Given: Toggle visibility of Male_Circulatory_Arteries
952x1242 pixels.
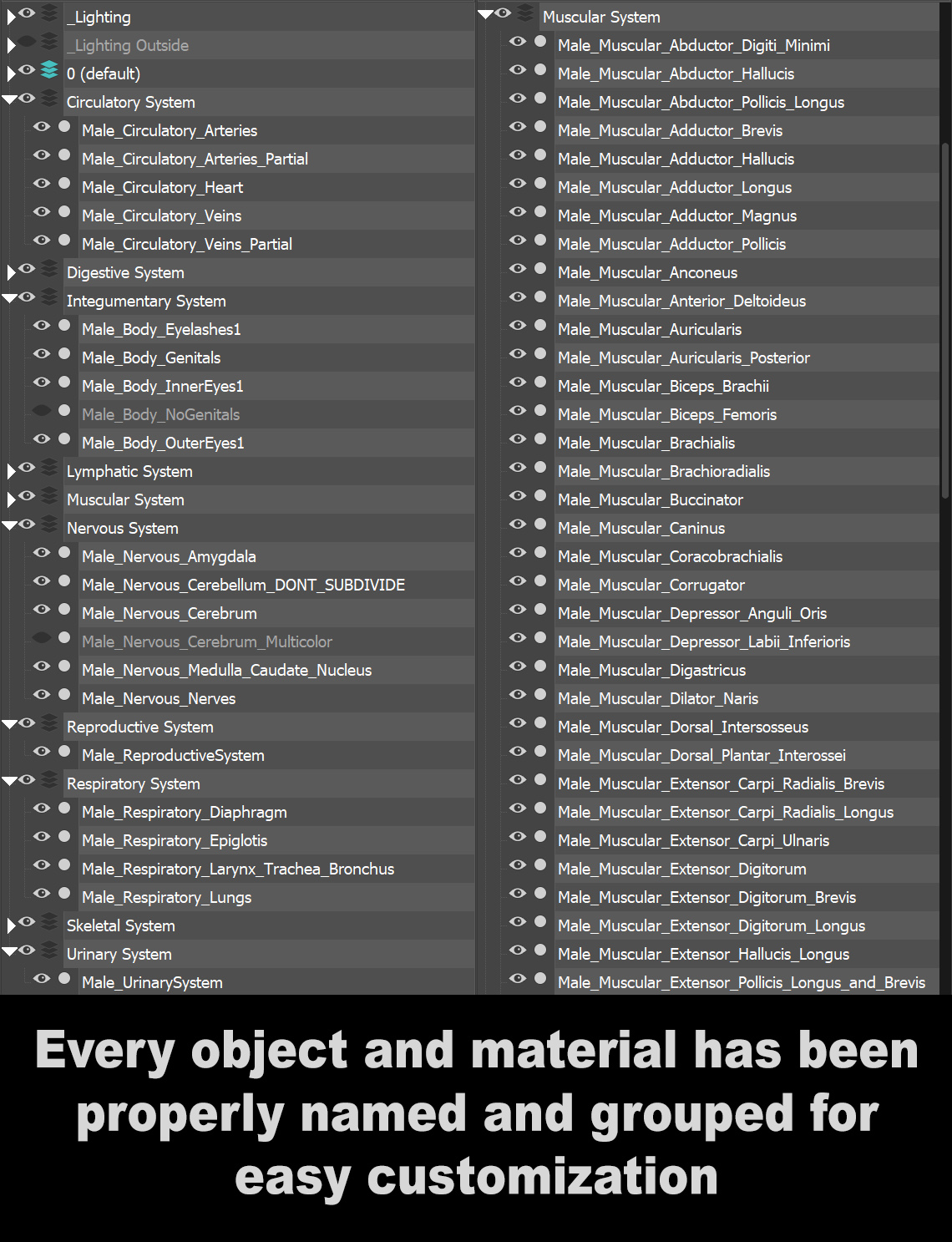Looking at the screenshot, I should point(42,127).
